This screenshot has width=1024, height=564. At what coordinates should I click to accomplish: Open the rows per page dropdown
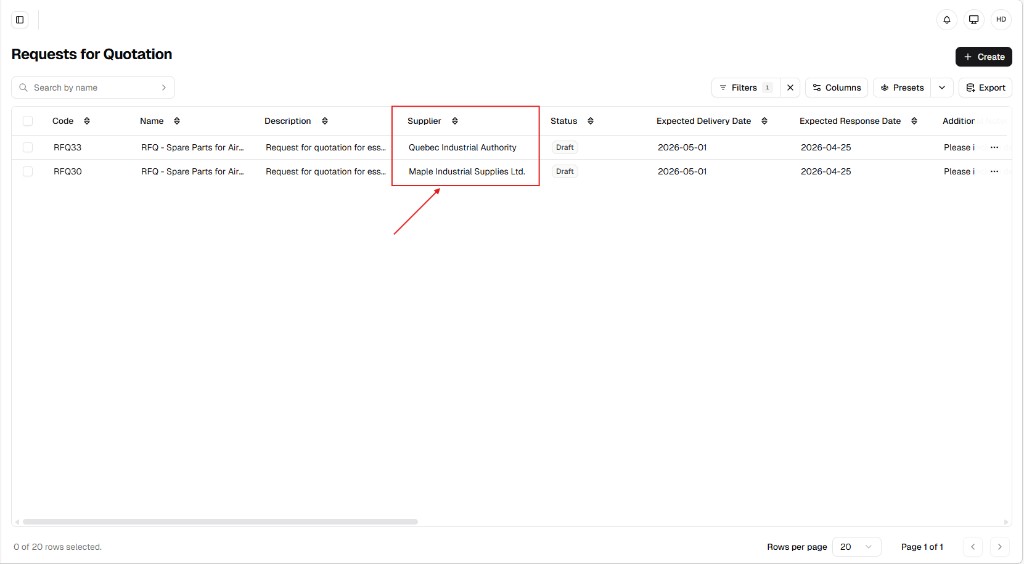856,547
